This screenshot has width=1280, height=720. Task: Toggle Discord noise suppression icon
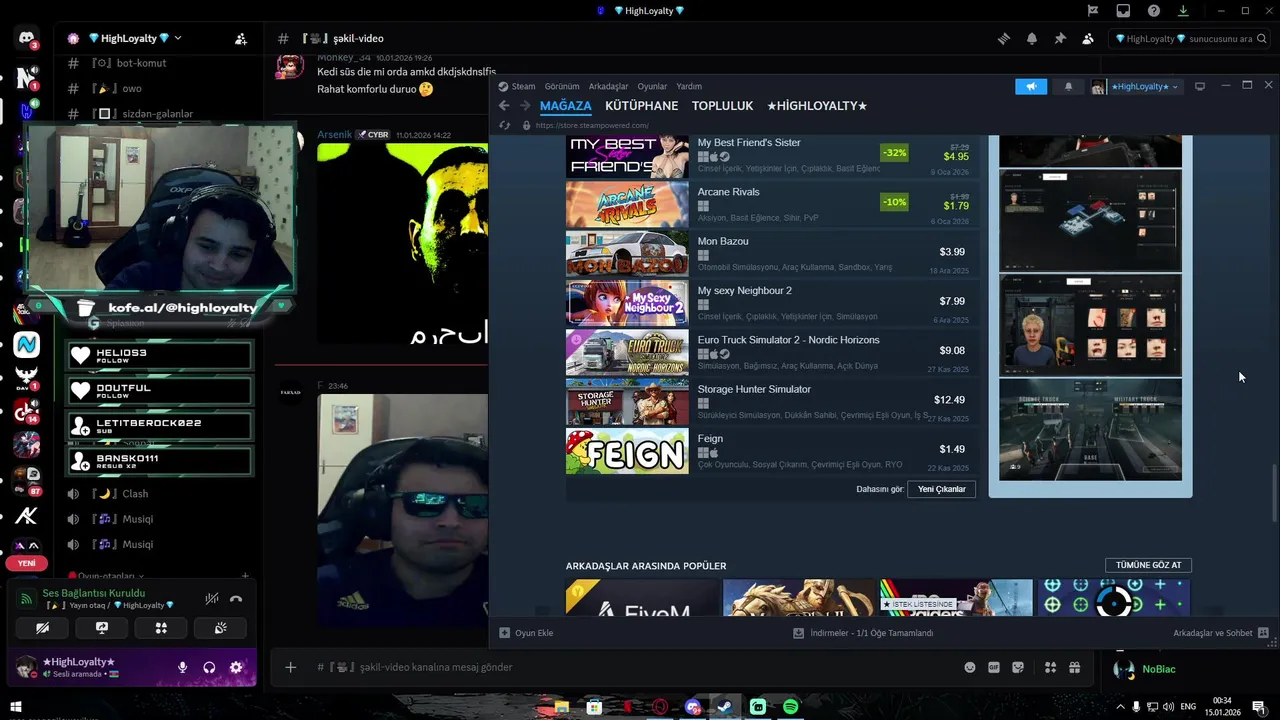point(212,599)
